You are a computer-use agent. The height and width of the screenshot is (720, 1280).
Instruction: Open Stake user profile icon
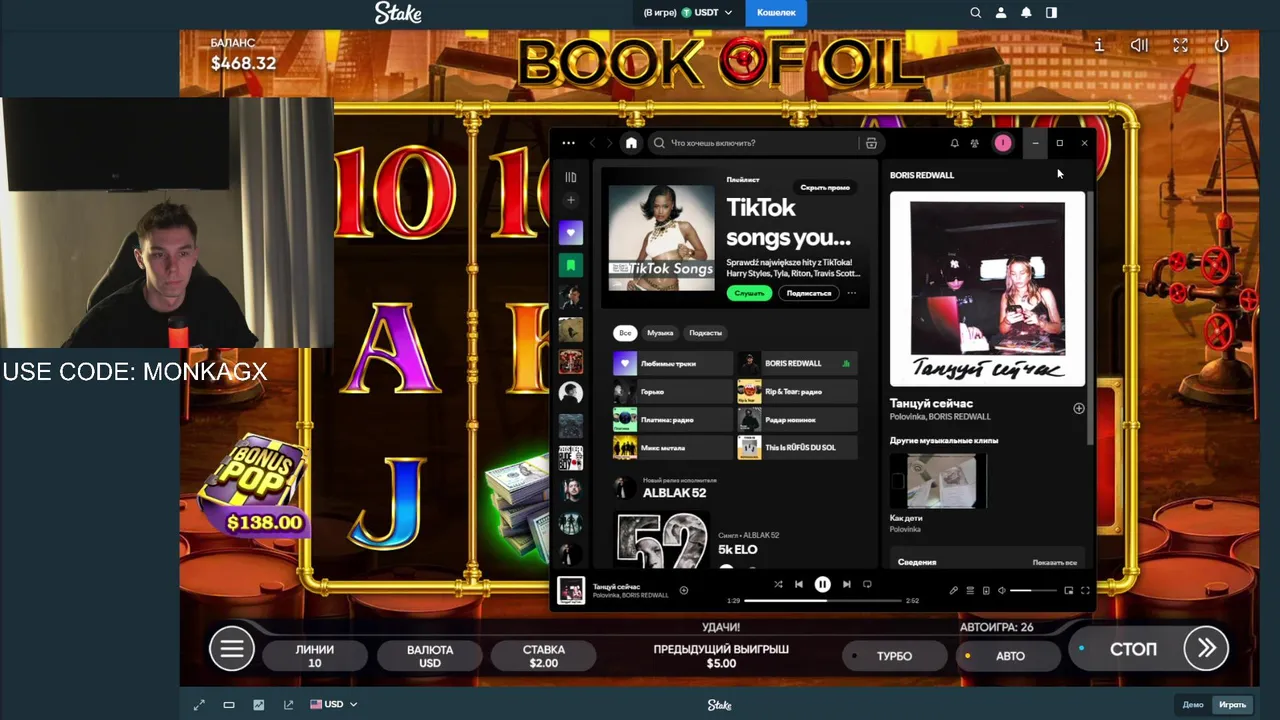[x=1001, y=13]
